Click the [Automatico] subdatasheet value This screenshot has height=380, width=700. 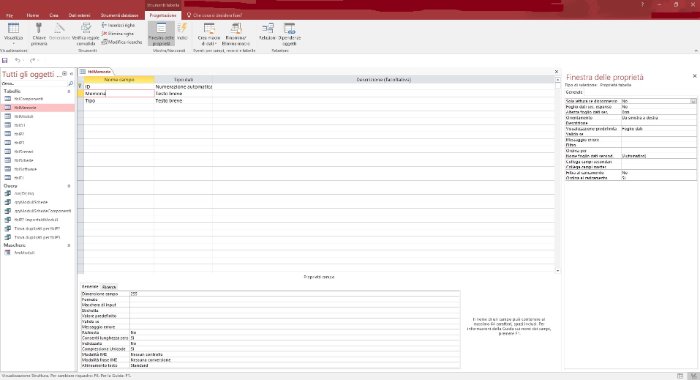click(658, 156)
